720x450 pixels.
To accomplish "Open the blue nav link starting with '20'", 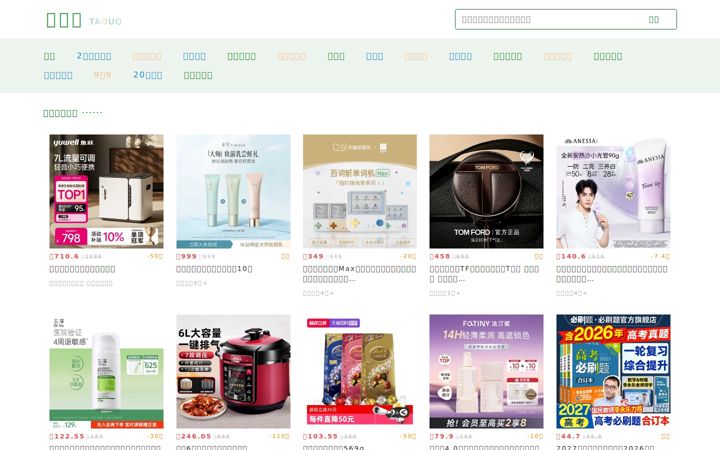I will point(147,75).
